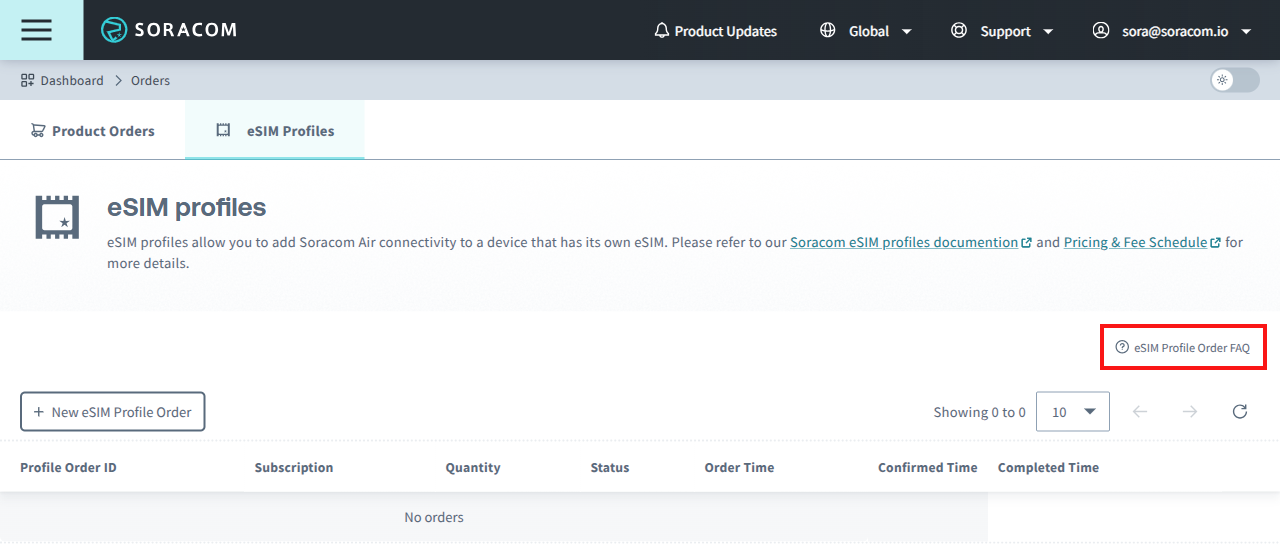Go to next page arrow
Screen dimensions: 1280x549
pyautogui.click(x=1190, y=411)
